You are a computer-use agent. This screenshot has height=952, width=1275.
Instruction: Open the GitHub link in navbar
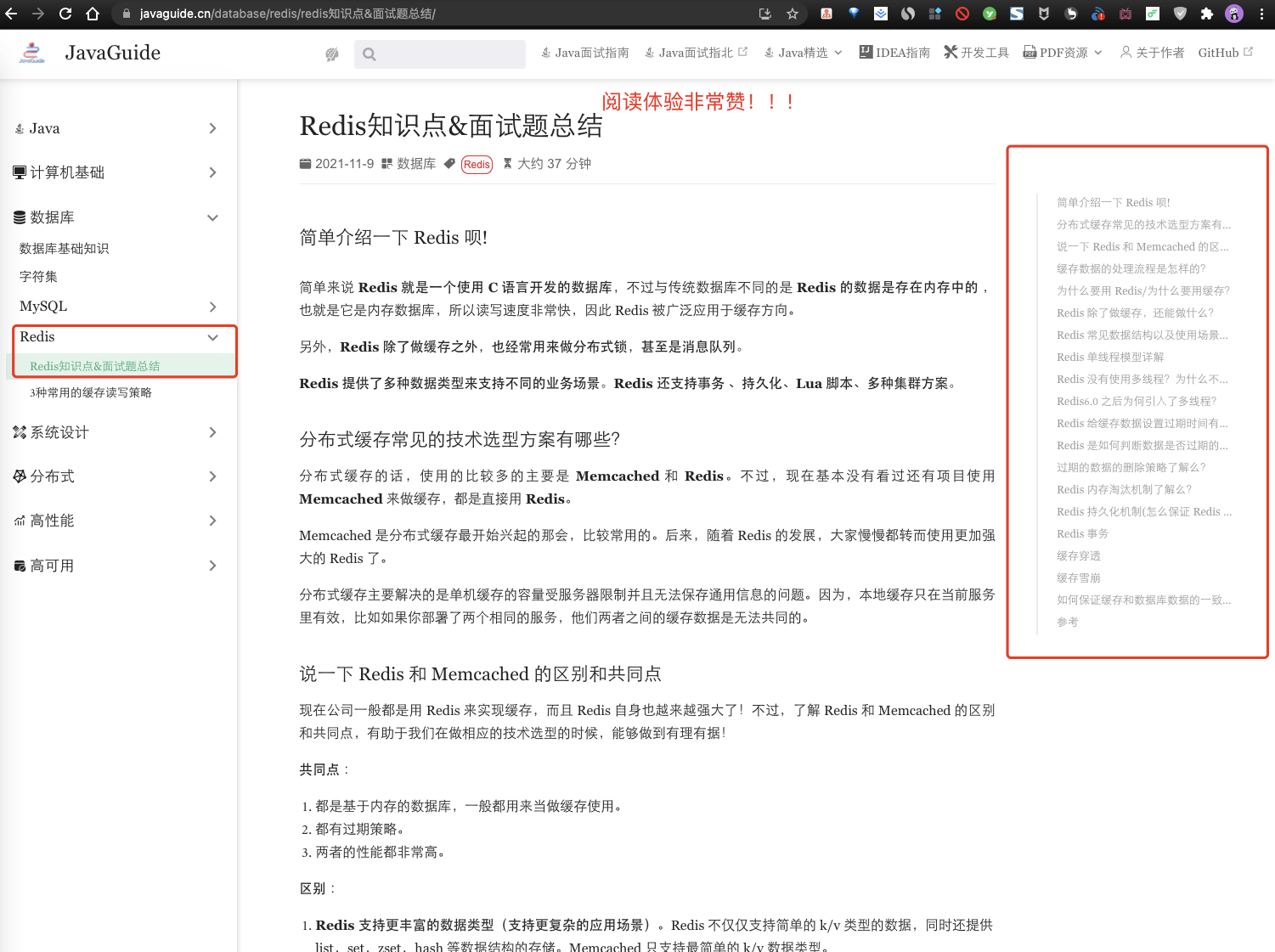(x=1226, y=53)
